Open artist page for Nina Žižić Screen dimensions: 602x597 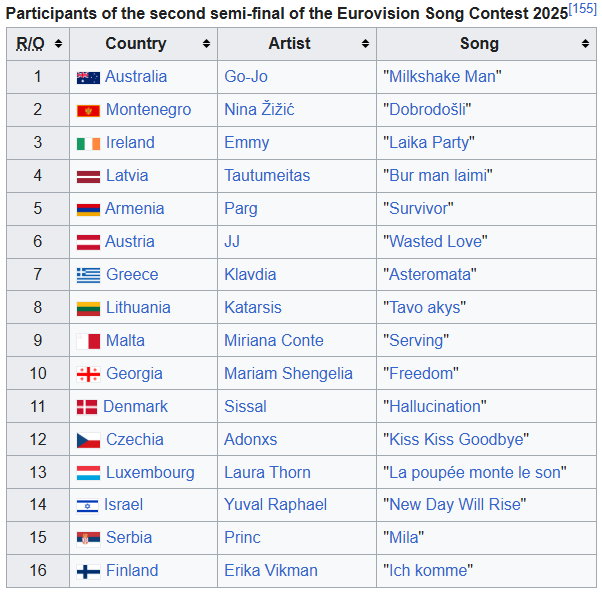click(x=259, y=109)
